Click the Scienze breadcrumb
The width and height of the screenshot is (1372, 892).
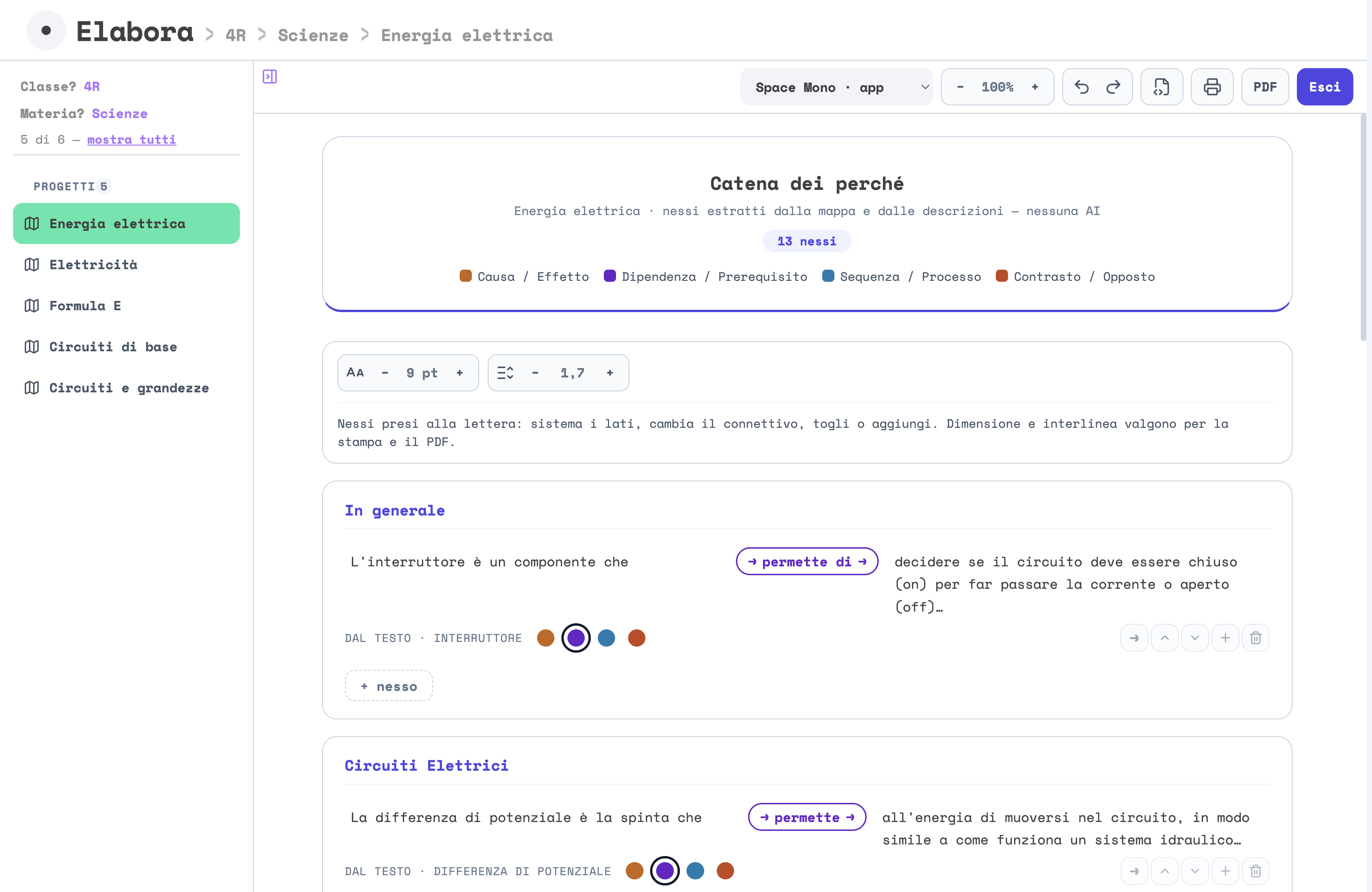click(313, 35)
